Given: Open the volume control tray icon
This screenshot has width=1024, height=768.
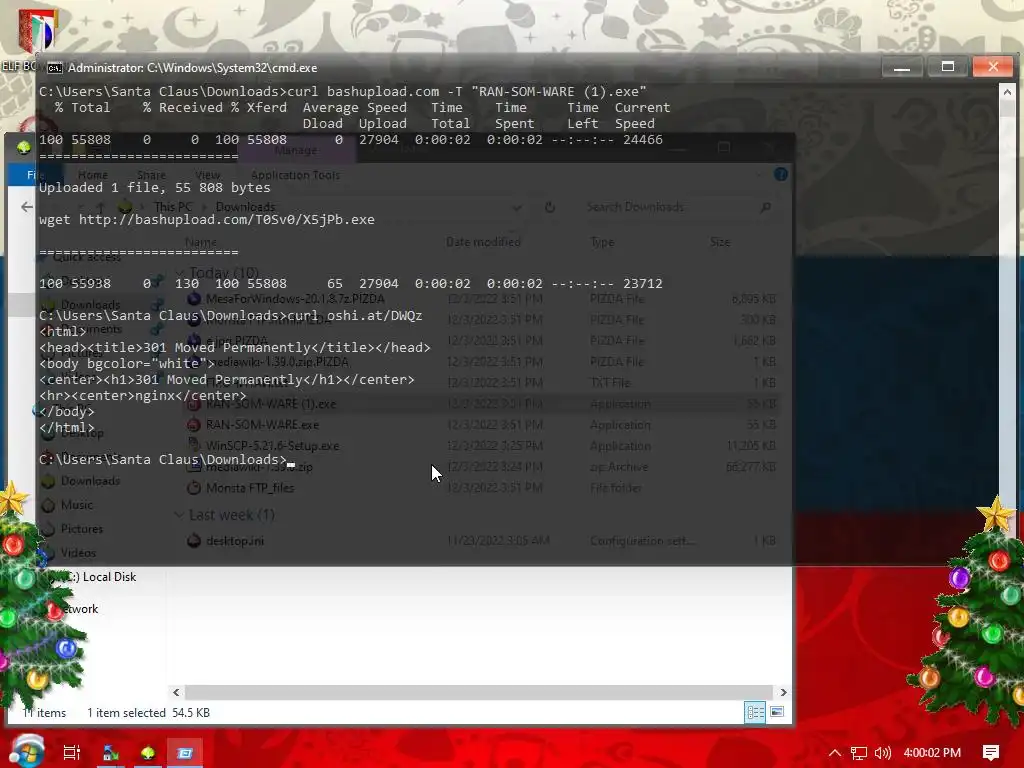Looking at the screenshot, I should (882, 753).
